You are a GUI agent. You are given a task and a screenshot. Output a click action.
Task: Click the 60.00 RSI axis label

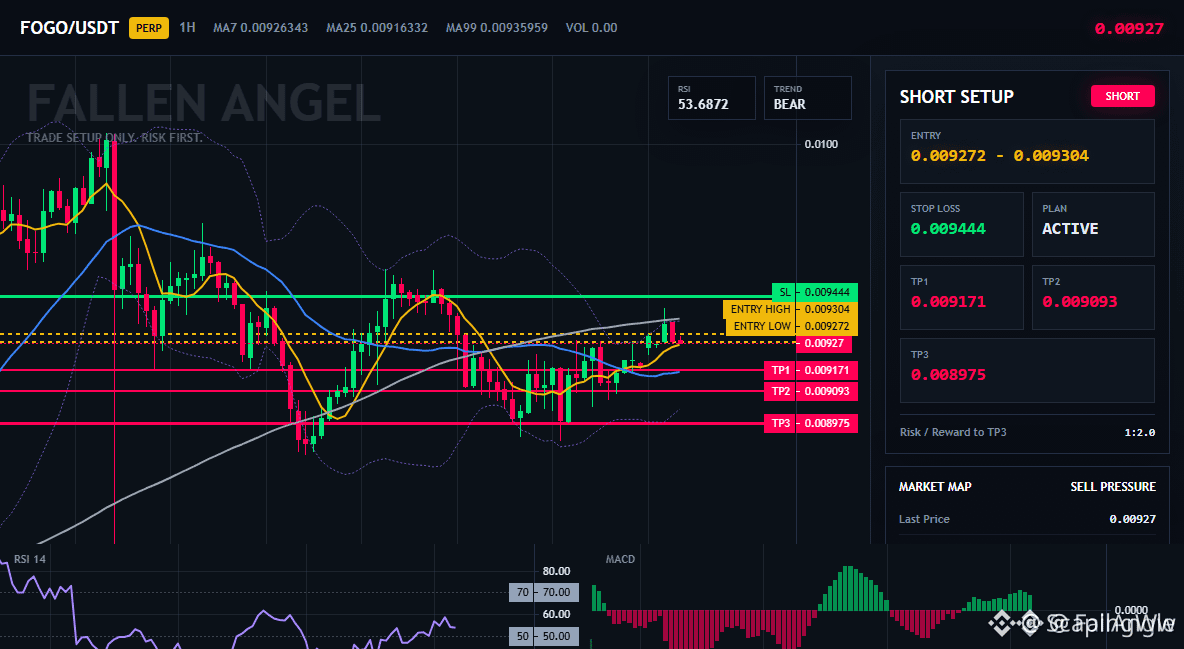coord(556,614)
